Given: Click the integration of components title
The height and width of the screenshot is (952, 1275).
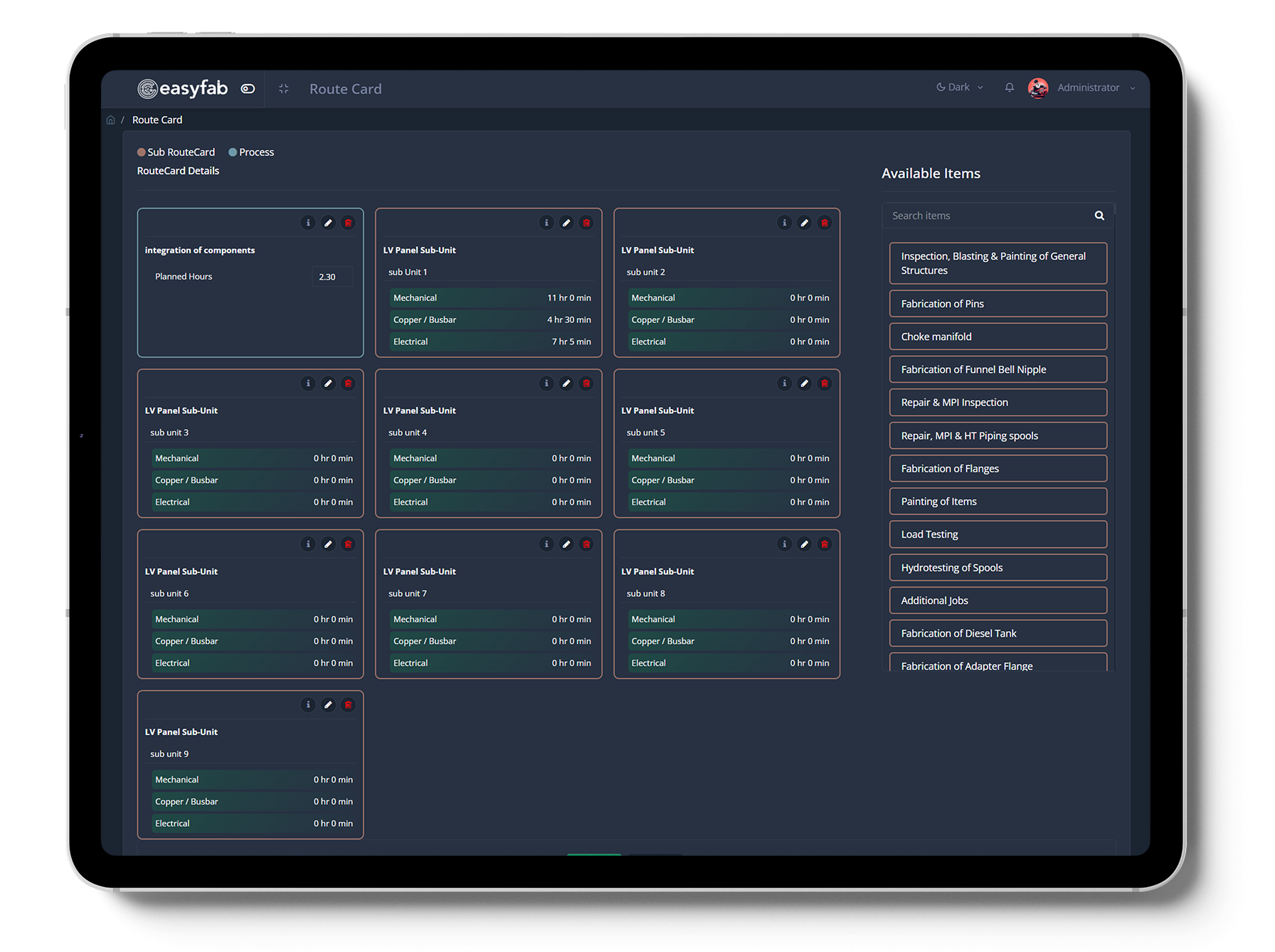Looking at the screenshot, I should pos(200,250).
